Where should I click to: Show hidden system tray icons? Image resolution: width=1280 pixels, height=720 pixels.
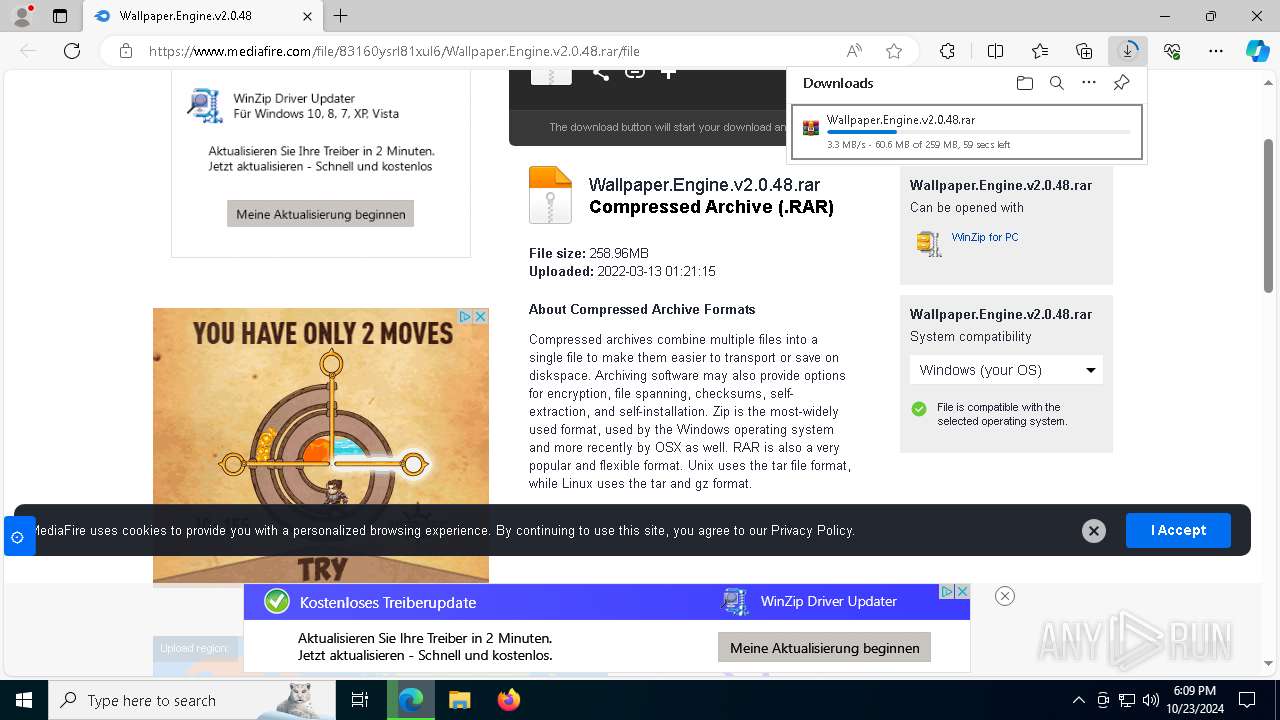point(1078,700)
